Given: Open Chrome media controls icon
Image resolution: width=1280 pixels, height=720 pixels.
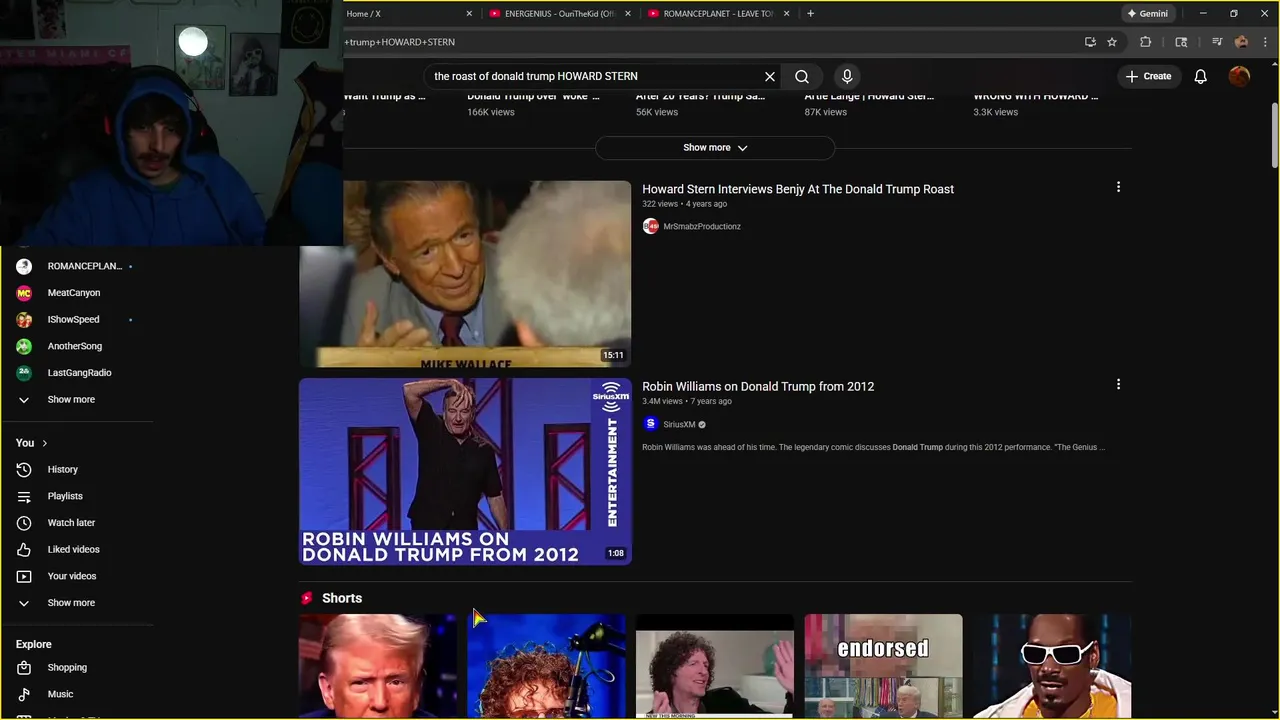Looking at the screenshot, I should pos(1217,42).
